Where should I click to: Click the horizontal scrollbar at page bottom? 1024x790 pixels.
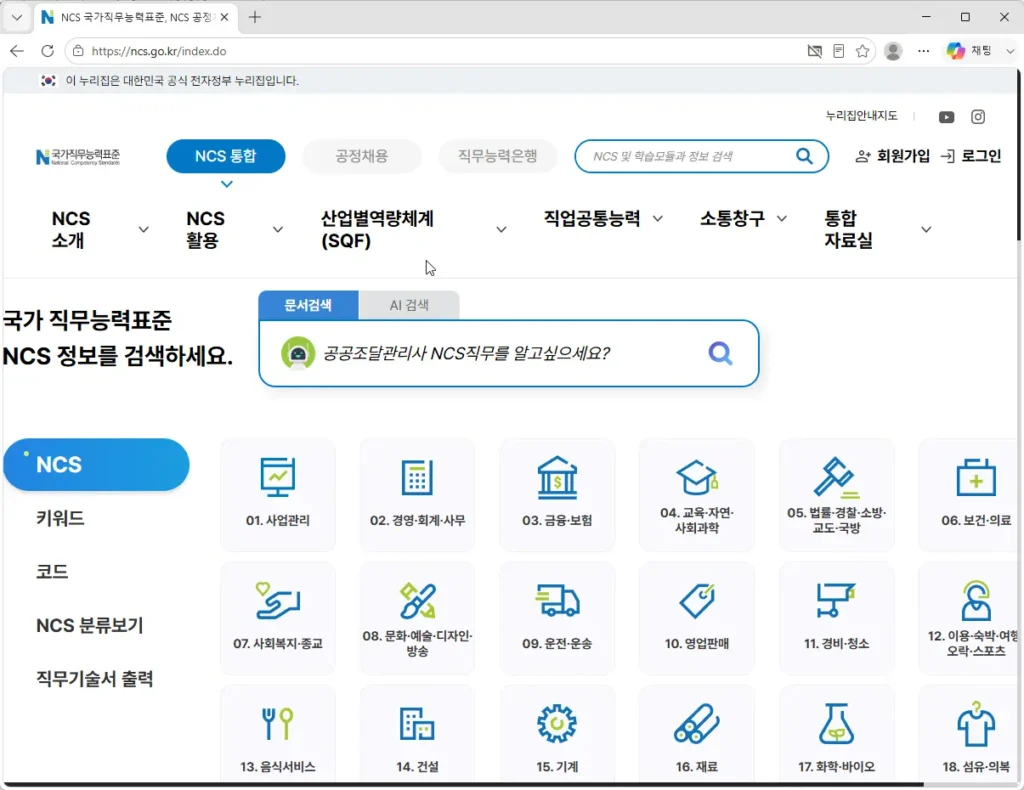click(464, 784)
